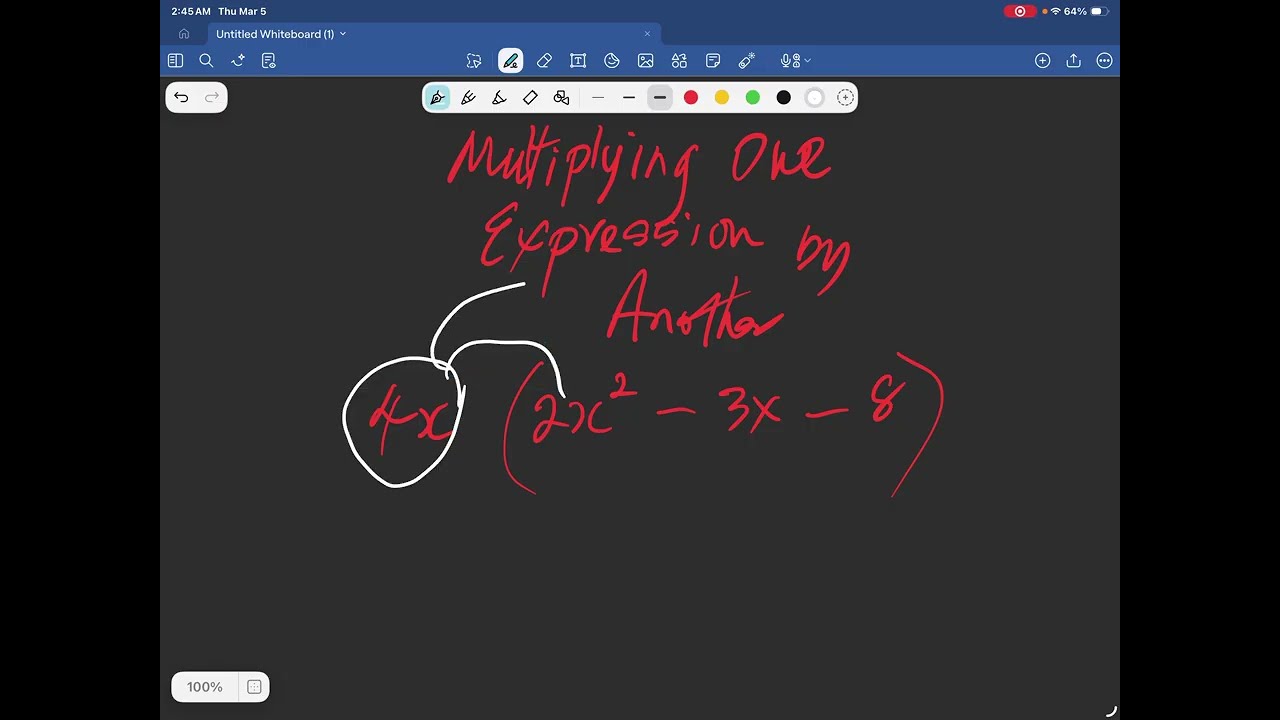Select the laser pointer tool
This screenshot has width=1280, height=720.
tap(747, 61)
